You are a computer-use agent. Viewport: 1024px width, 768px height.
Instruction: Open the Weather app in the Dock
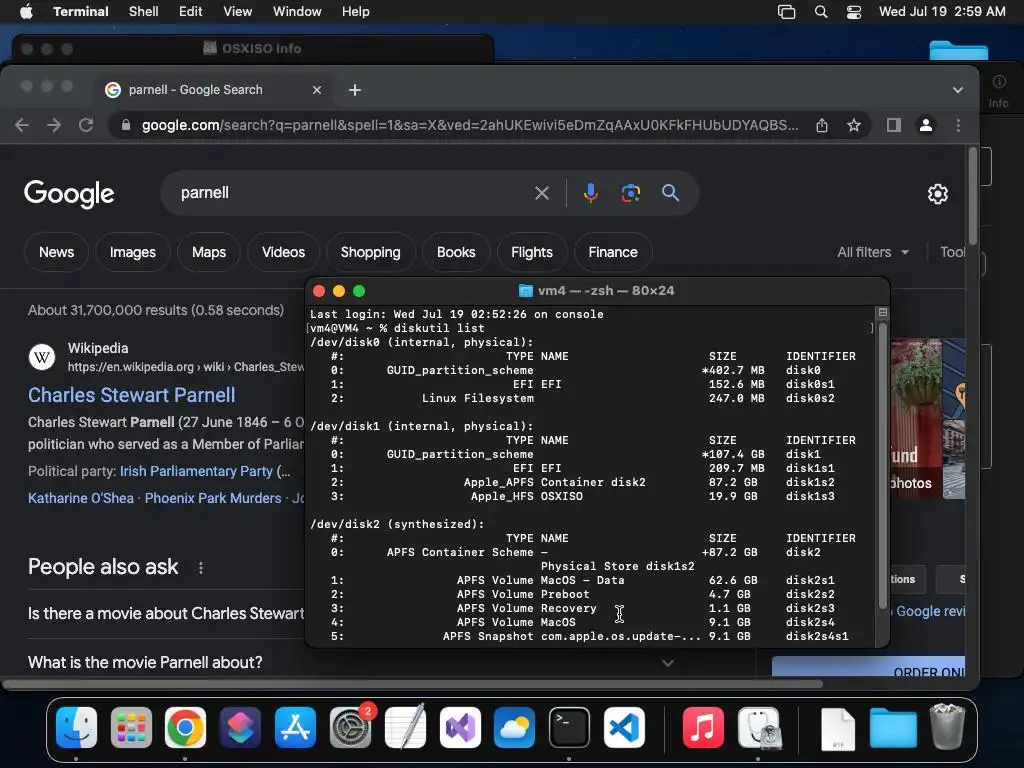tap(515, 728)
